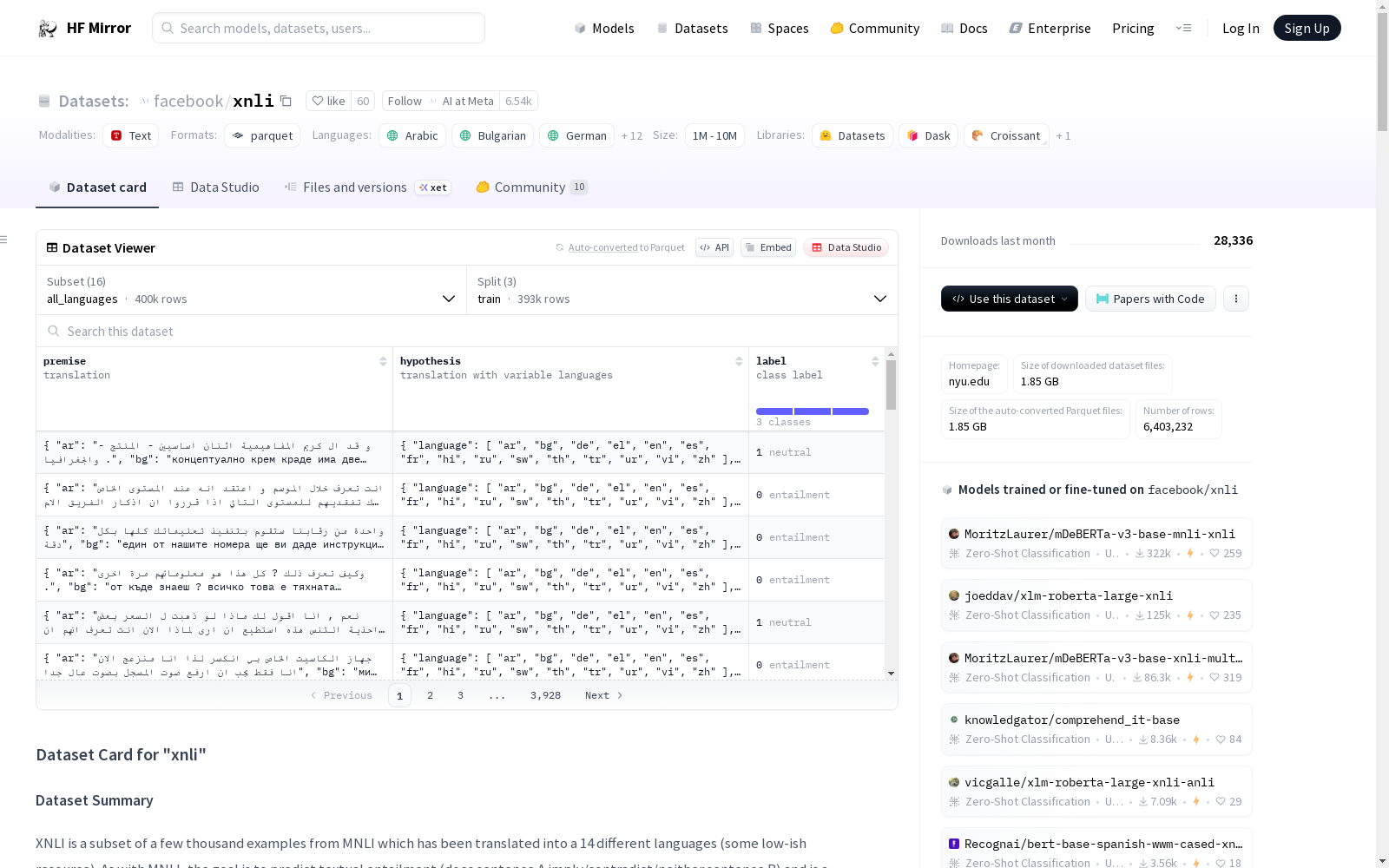Screen dimensions: 1389x868
Task: Click the Datasets library tag
Action: click(x=852, y=135)
